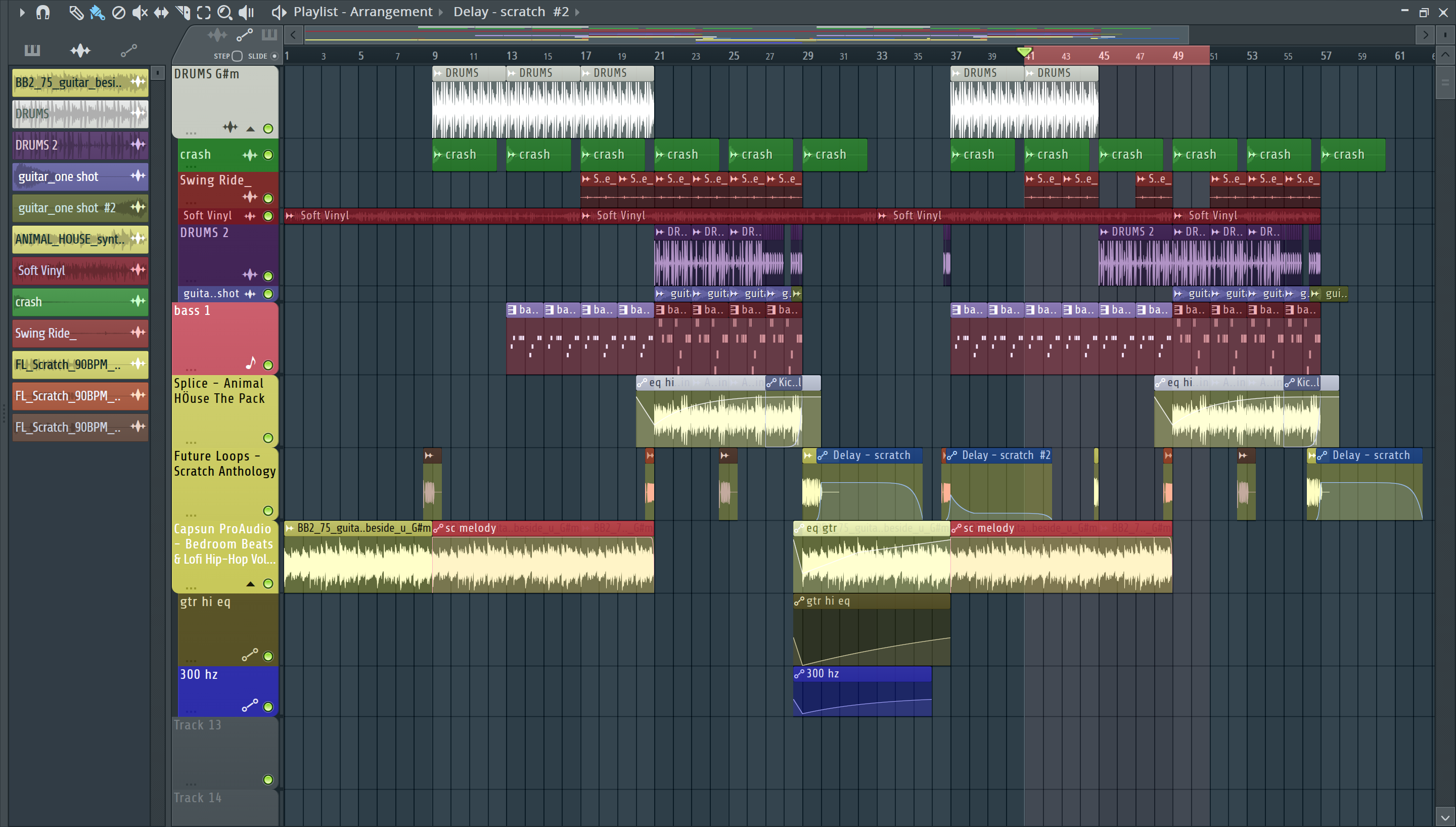The image size is (1456, 827).
Task: Show automation clips in the picker panel
Action: (x=129, y=51)
